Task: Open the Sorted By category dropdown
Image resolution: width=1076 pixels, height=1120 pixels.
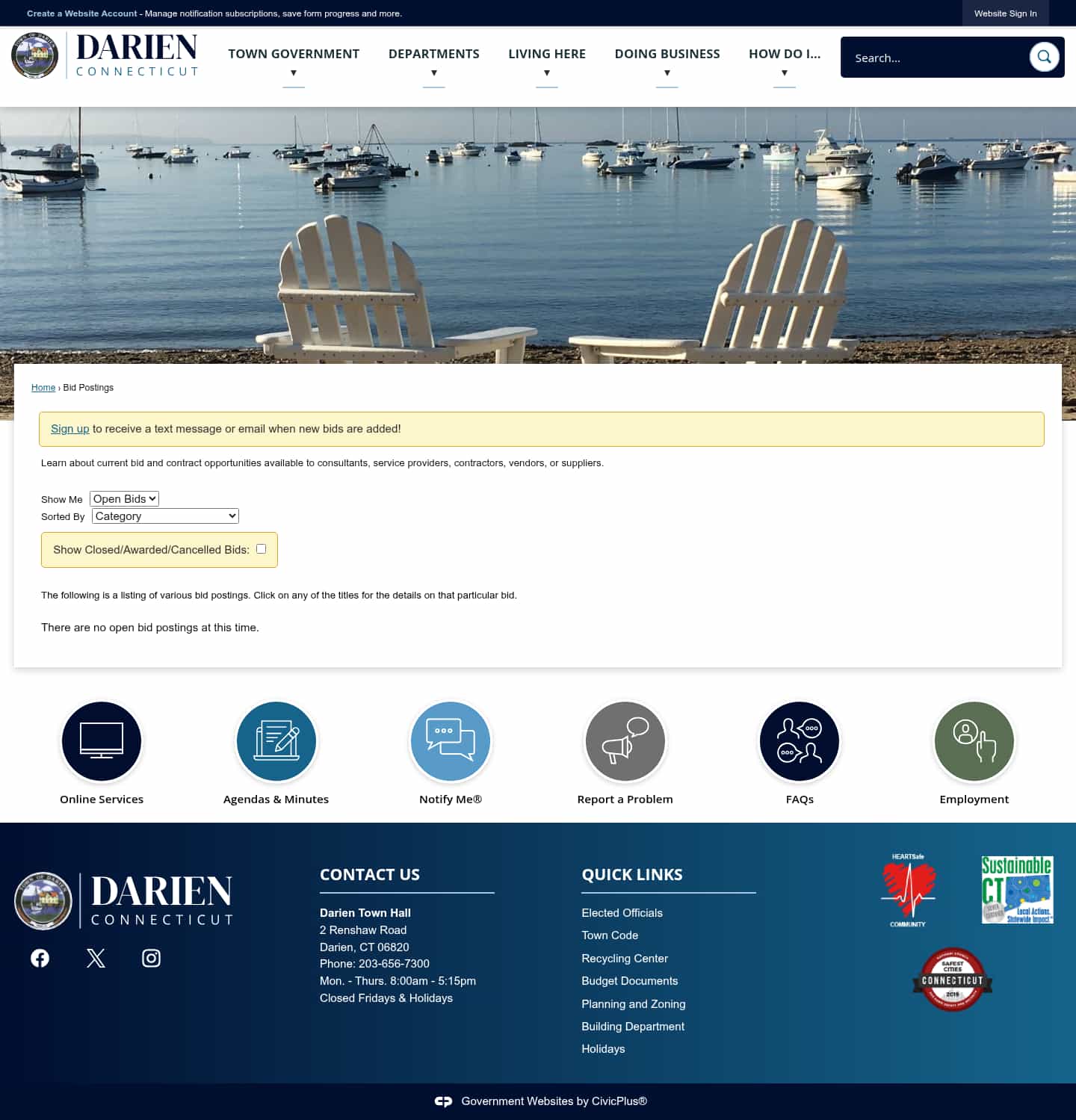Action: [x=164, y=516]
